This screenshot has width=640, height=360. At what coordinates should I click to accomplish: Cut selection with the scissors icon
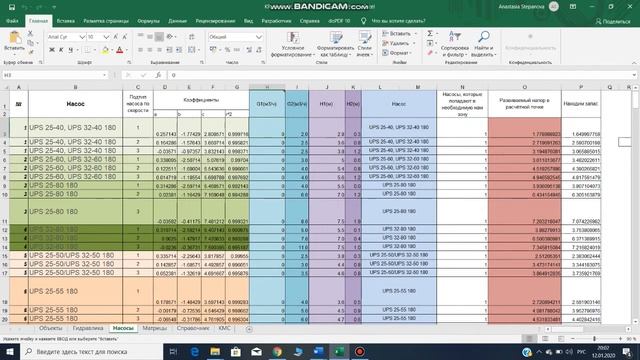30,33
